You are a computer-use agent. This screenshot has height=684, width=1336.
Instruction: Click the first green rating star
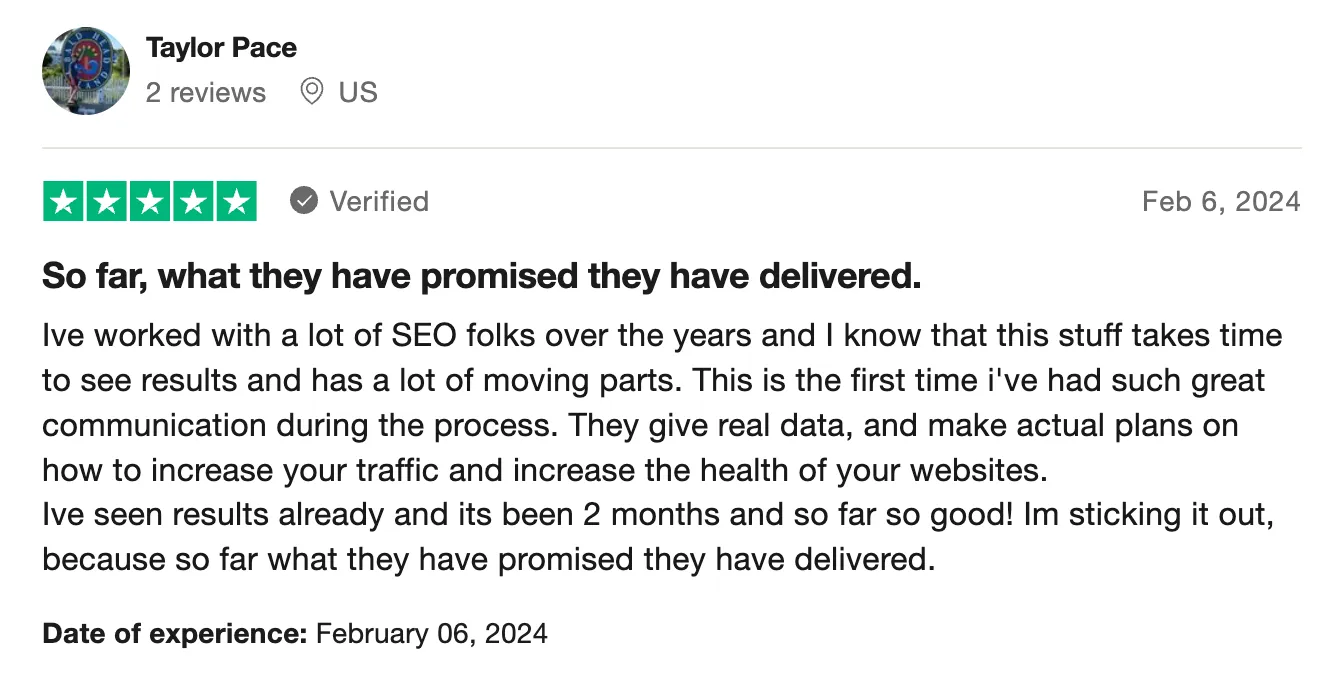[63, 201]
